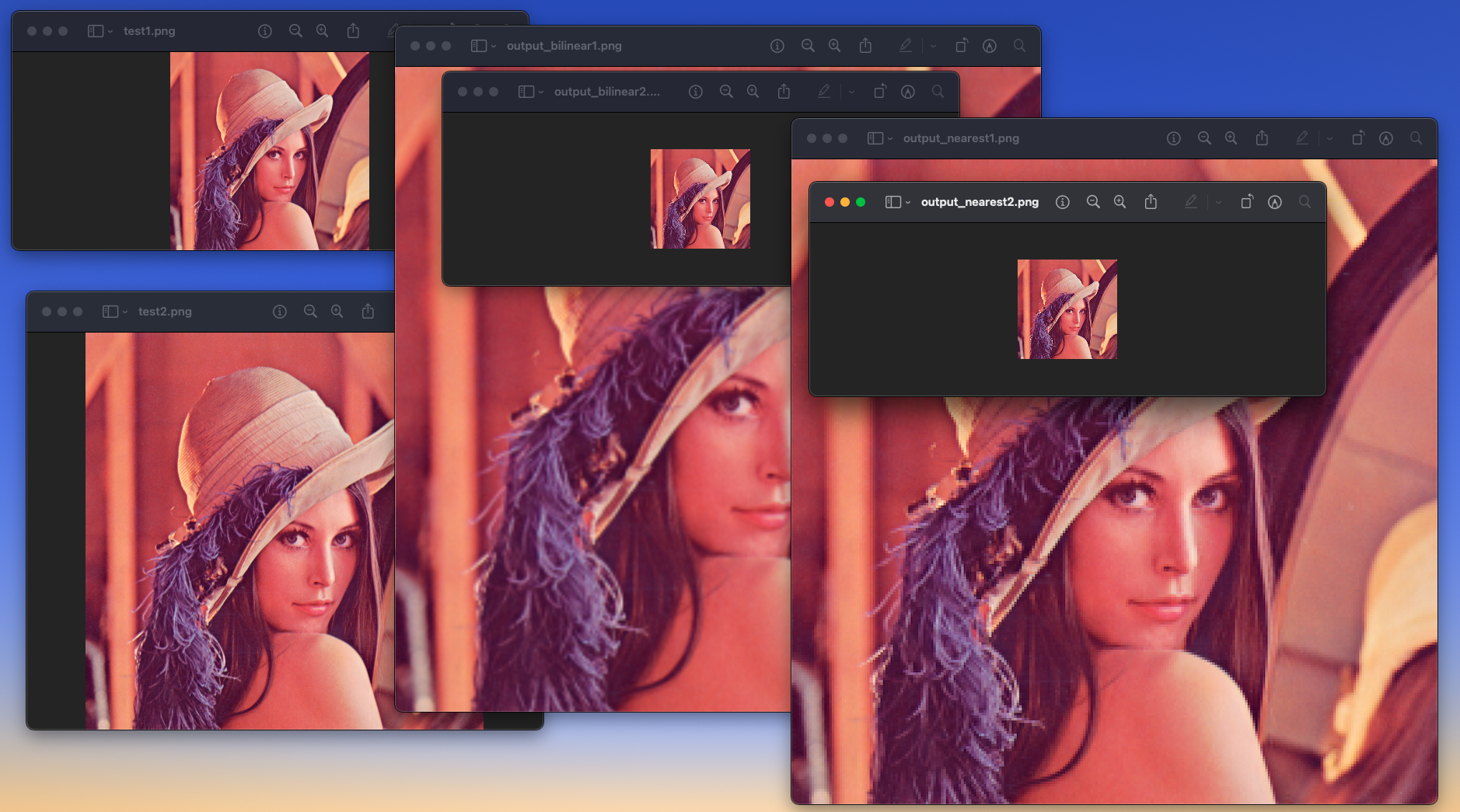Share output_nearest2.png
1460x812 pixels.
pyautogui.click(x=1151, y=201)
